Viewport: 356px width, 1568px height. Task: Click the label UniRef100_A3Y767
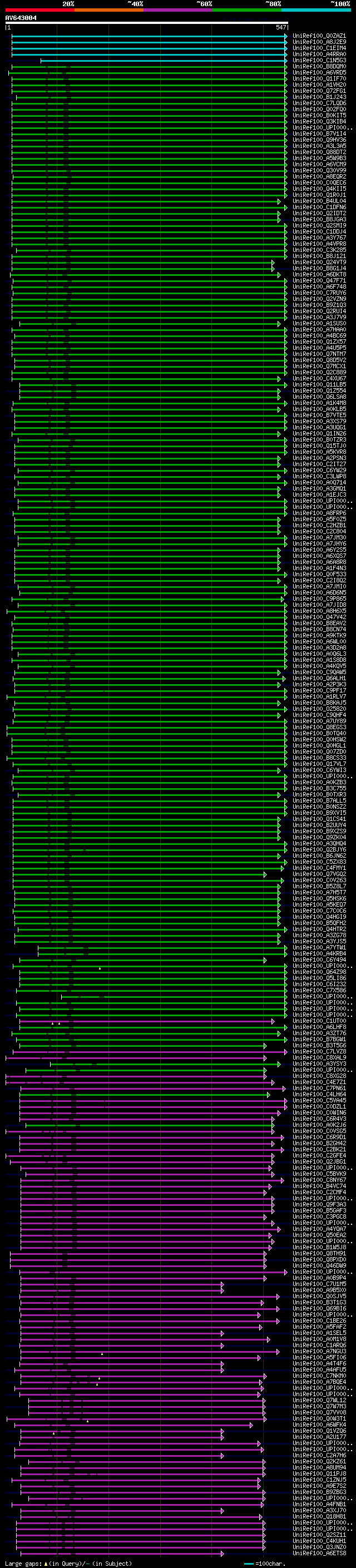[x=319, y=238]
